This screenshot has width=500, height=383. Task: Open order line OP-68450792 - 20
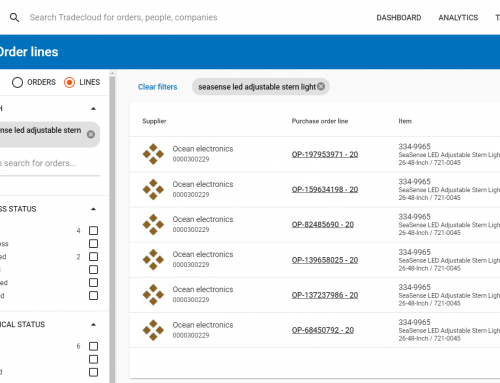[x=323, y=330]
